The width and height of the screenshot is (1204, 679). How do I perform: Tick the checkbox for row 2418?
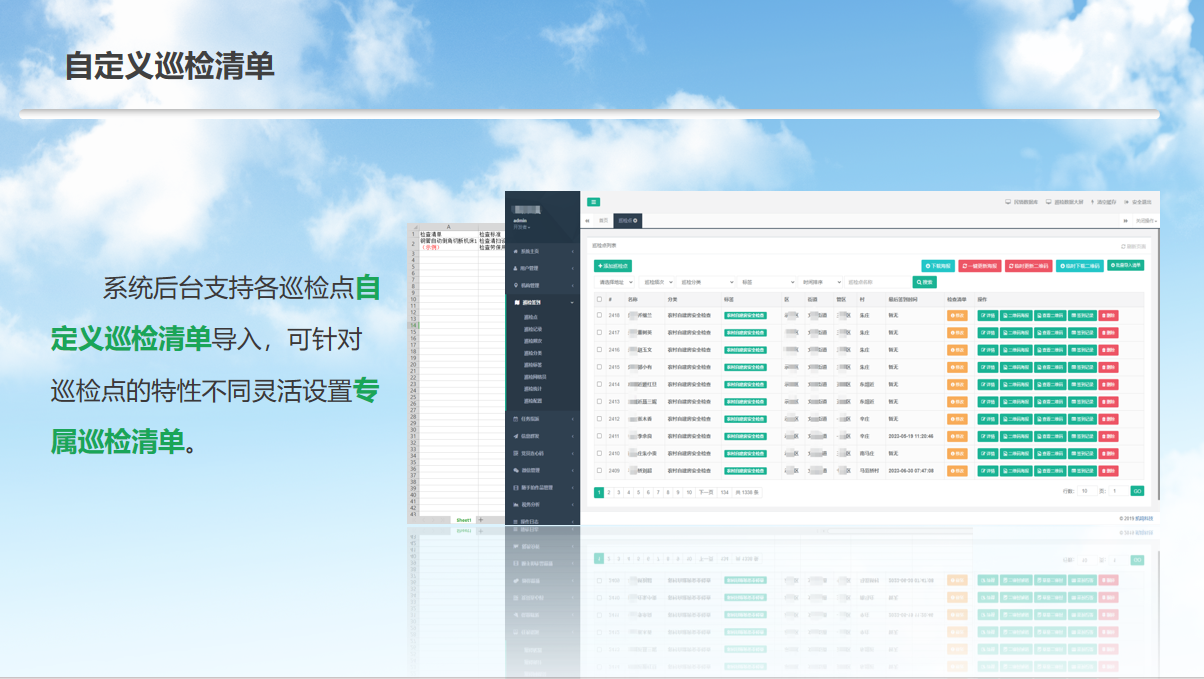click(x=600, y=316)
